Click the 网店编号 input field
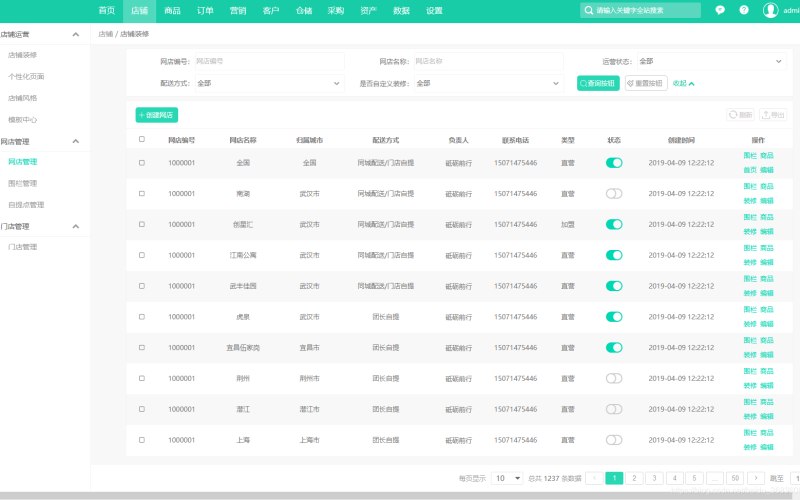The height and width of the screenshot is (500, 800). [269, 61]
